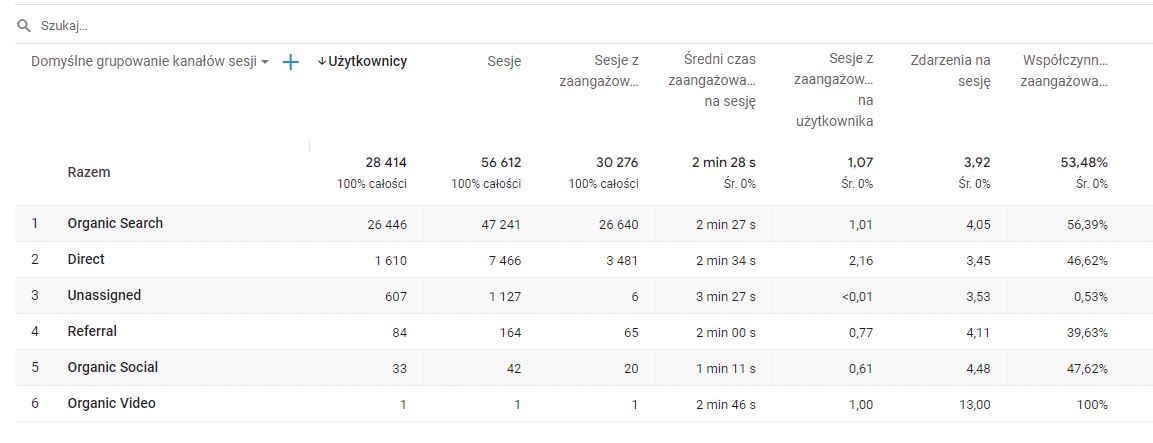Sort by Średni czas zaangażowa… na sesję header

[x=712, y=81]
